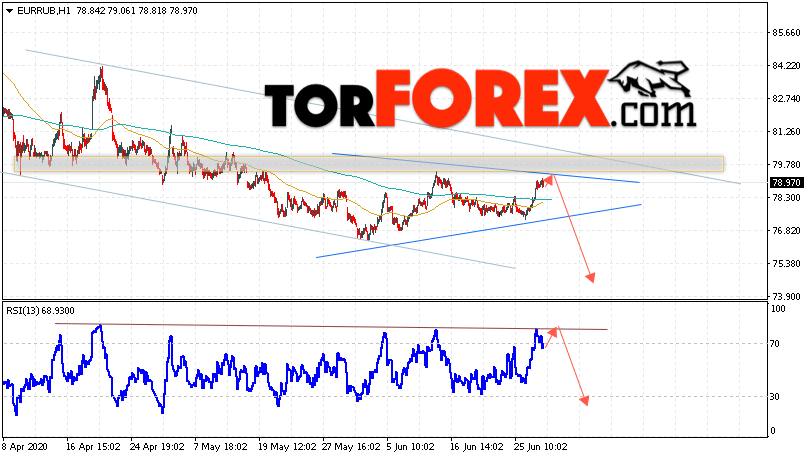
Task: Click the RSI(13) 68.9300 indicator label
Action: tap(40, 311)
